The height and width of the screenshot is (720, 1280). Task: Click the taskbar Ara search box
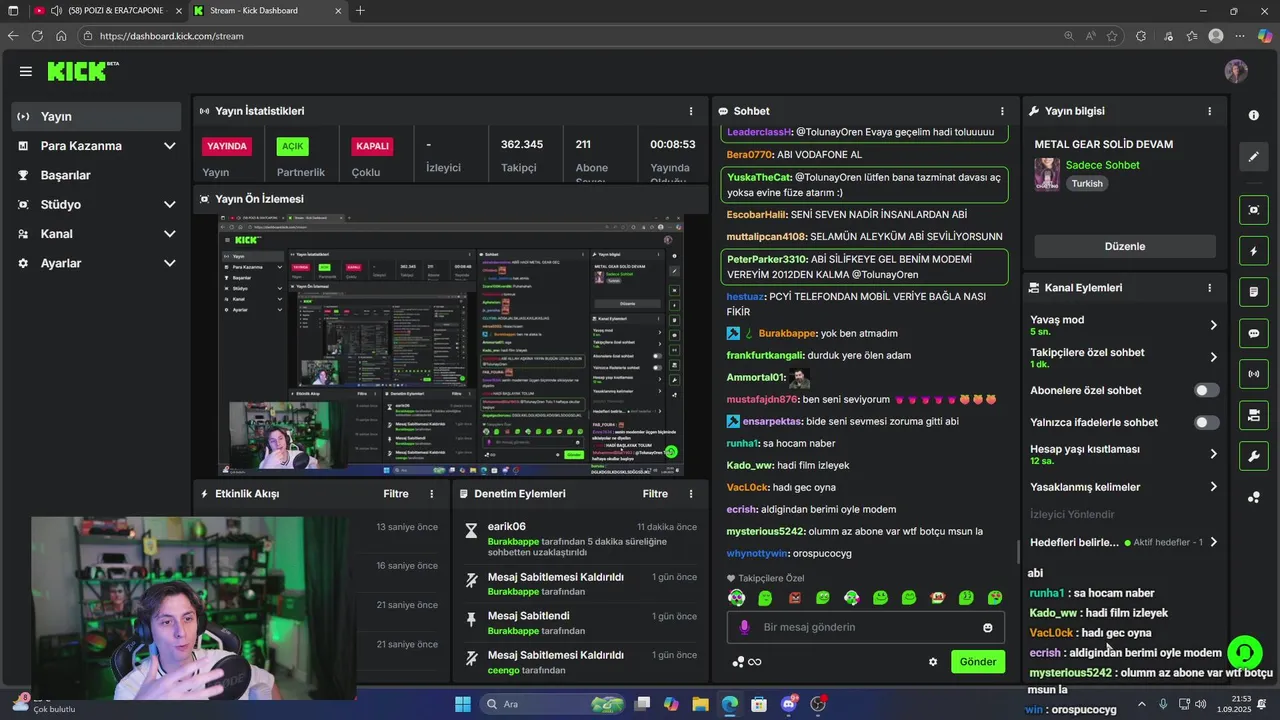point(553,704)
